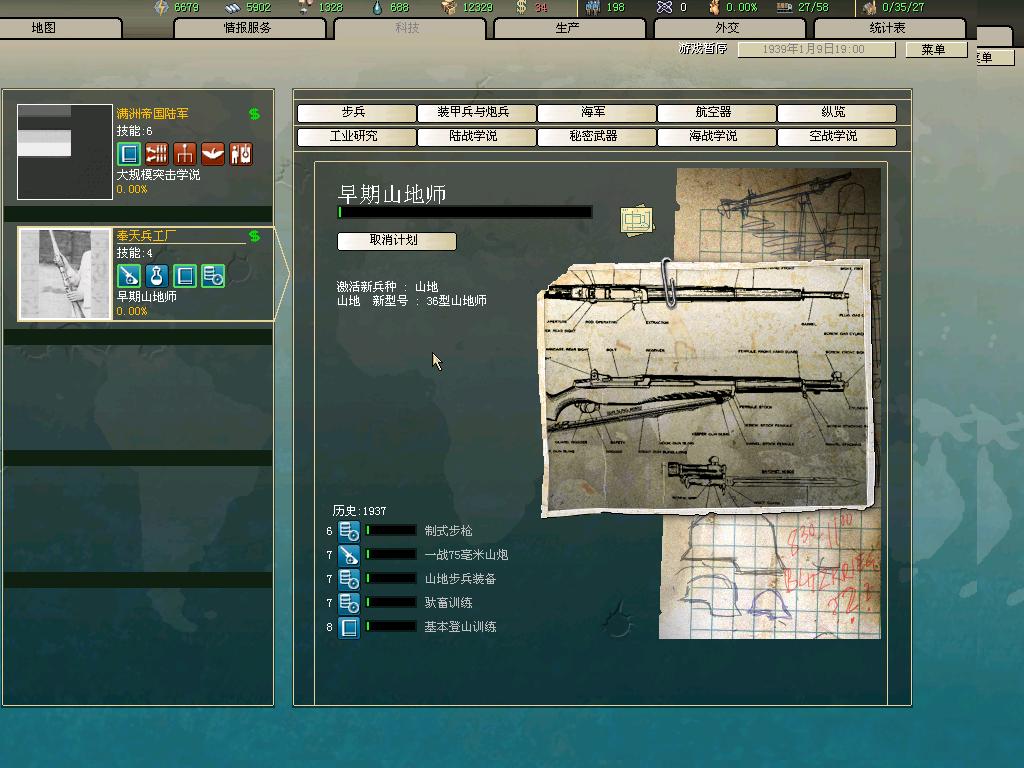The image size is (1024, 768).
Task: Click the dissent fist icon beside 0.00%
Action: coord(714,7)
